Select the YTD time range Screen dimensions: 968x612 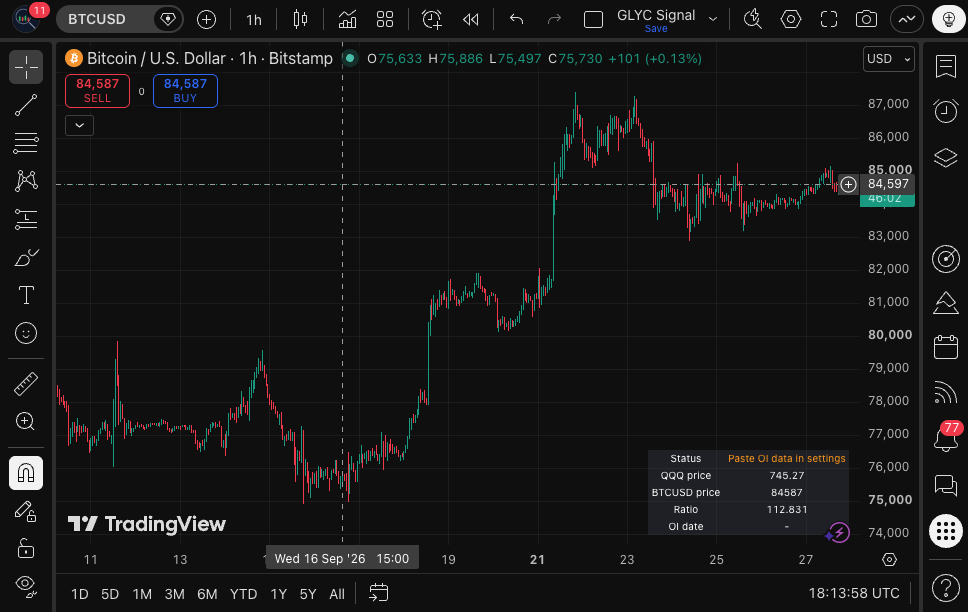point(243,594)
